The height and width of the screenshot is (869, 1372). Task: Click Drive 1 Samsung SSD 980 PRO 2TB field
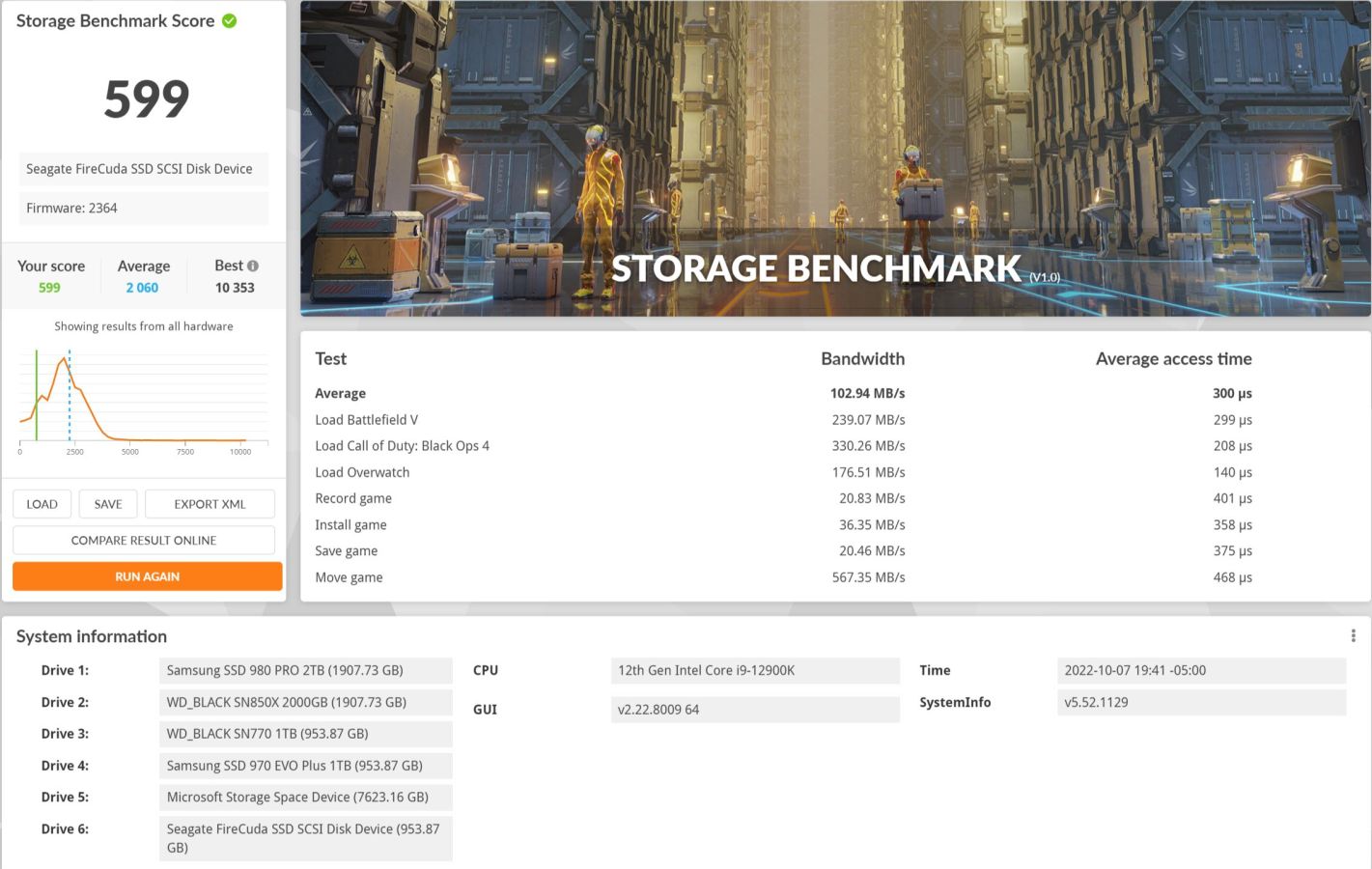click(x=305, y=670)
